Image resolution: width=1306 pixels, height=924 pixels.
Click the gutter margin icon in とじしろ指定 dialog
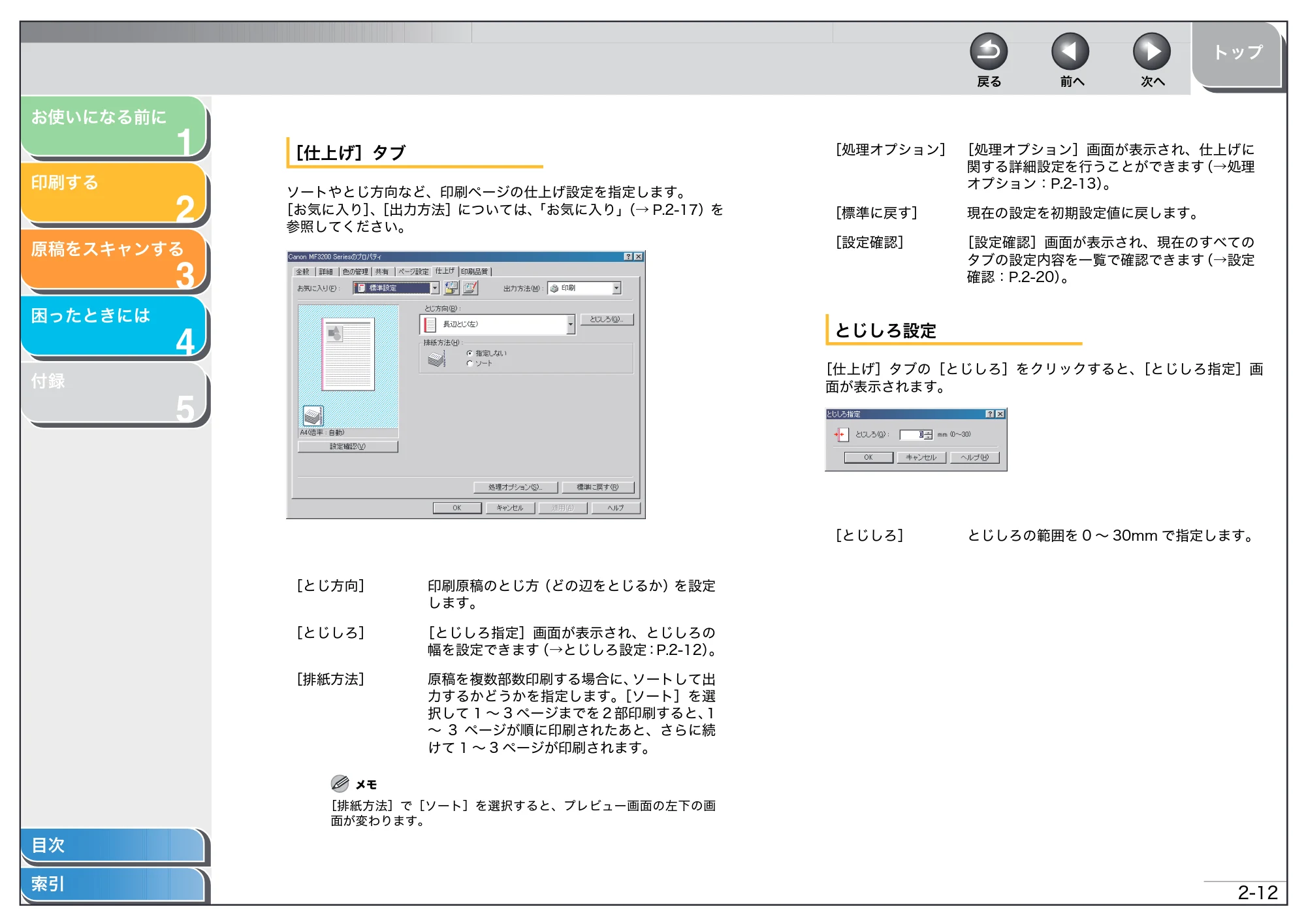[840, 434]
